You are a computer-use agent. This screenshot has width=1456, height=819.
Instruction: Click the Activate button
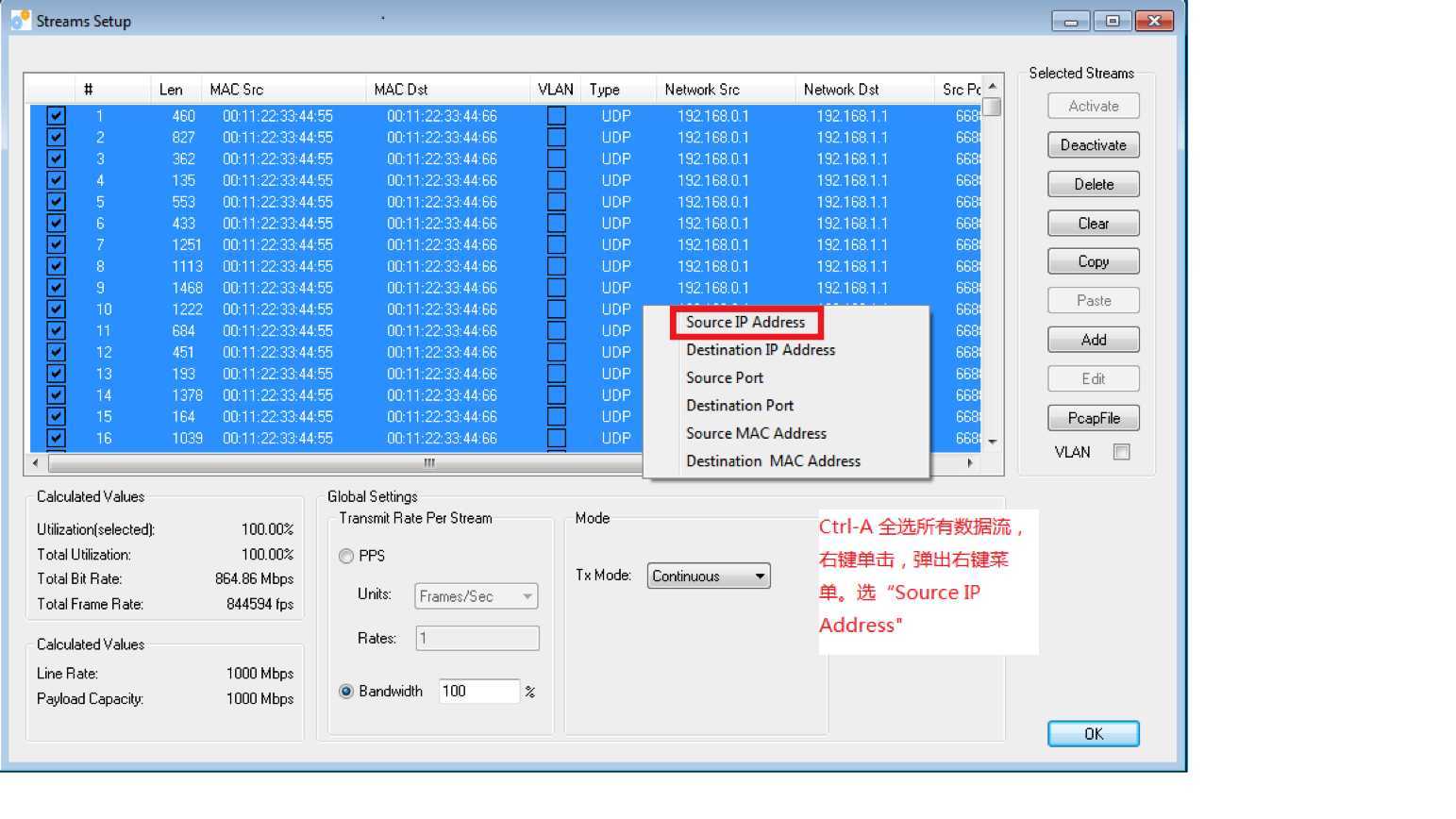point(1093,106)
